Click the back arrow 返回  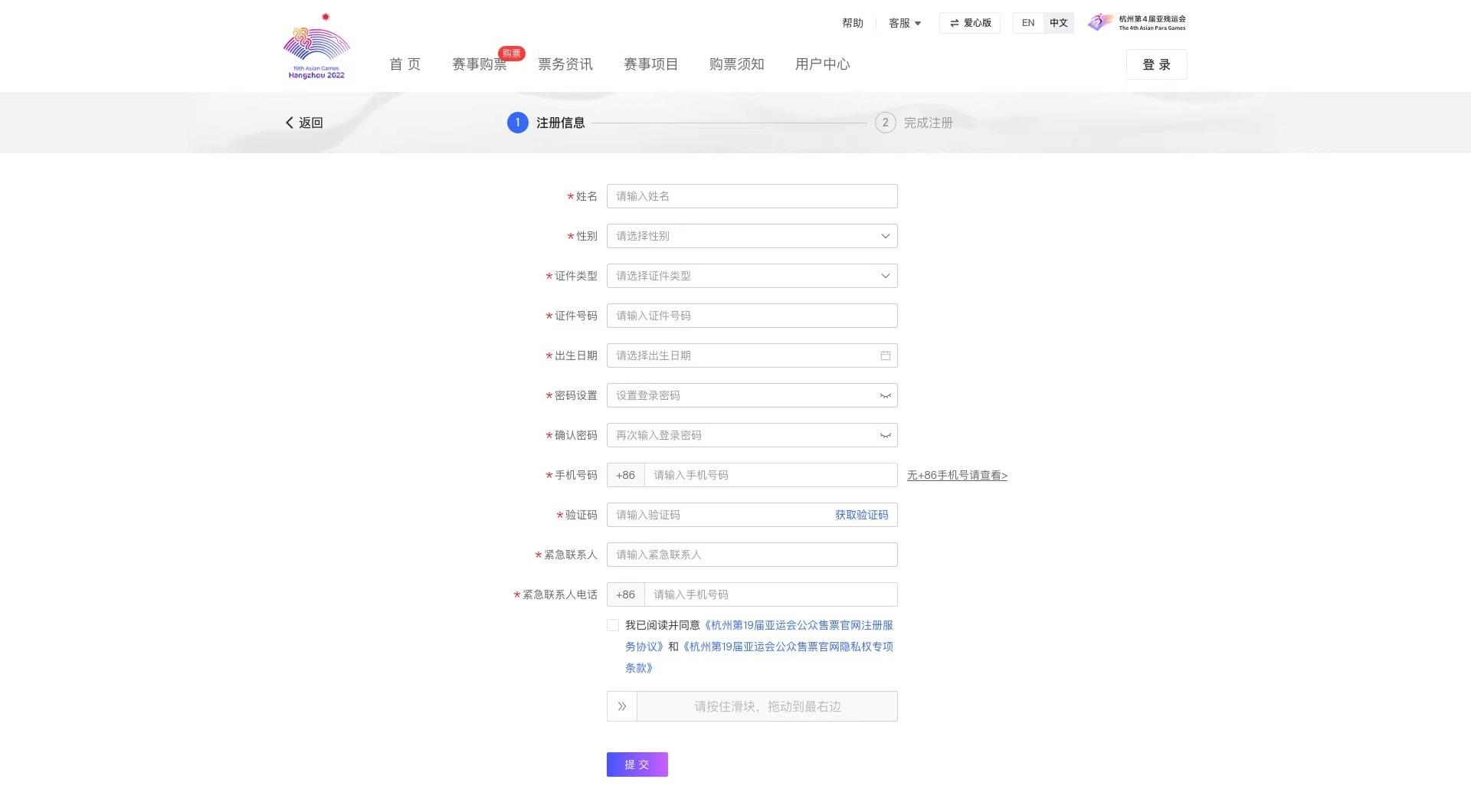pos(304,123)
